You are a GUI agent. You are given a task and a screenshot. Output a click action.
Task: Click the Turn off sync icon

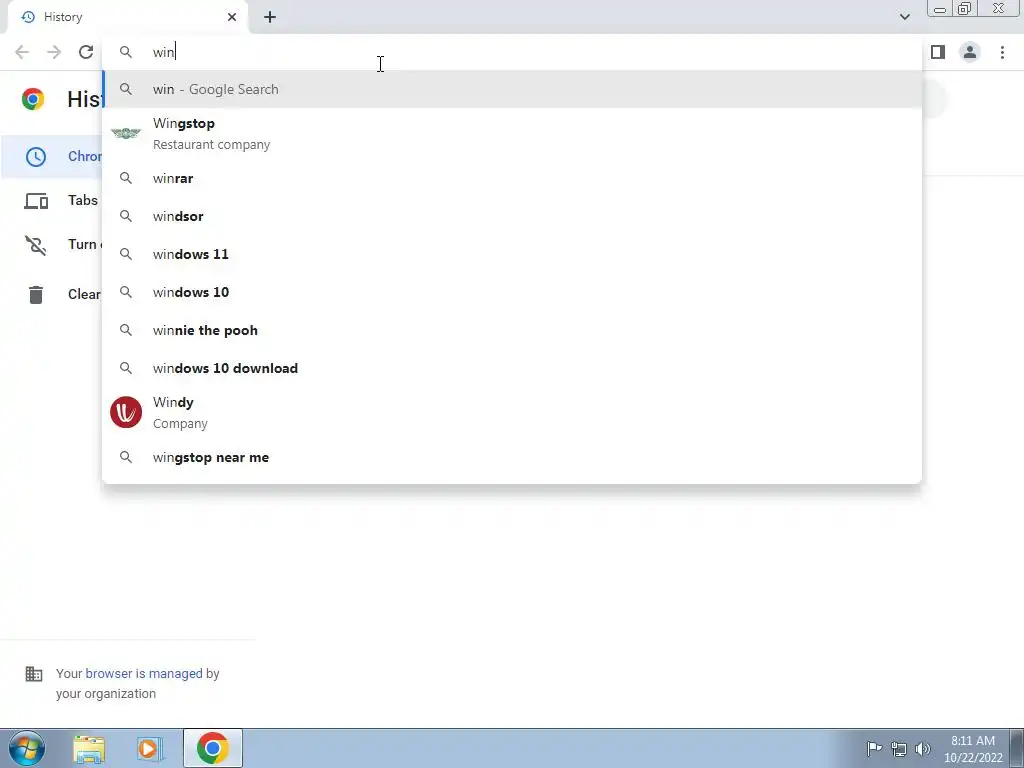(x=36, y=245)
